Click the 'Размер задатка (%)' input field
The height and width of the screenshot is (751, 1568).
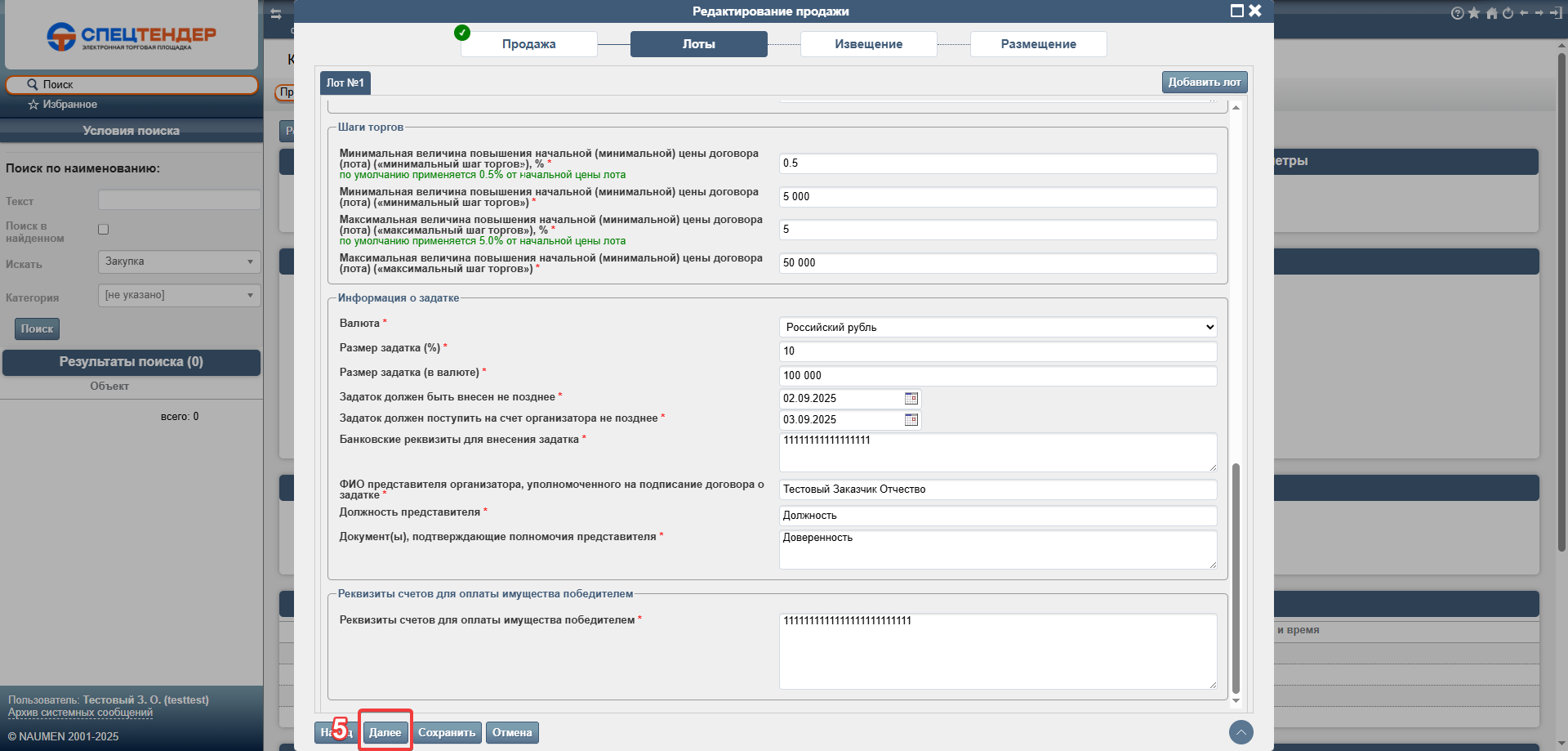[997, 351]
